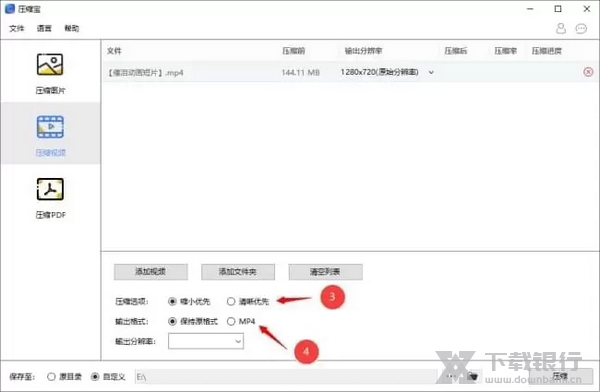The width and height of the screenshot is (600, 392).
Task: Select 自定义 save location
Action: [x=108, y=377]
